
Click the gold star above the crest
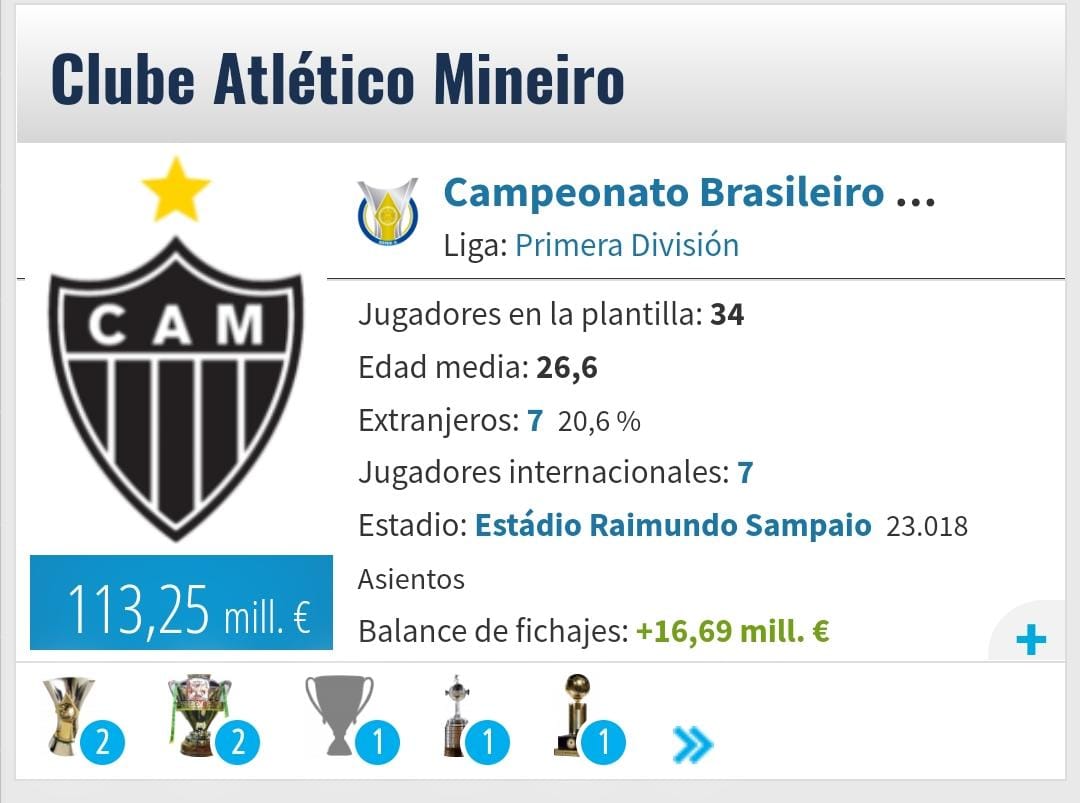coord(176,190)
